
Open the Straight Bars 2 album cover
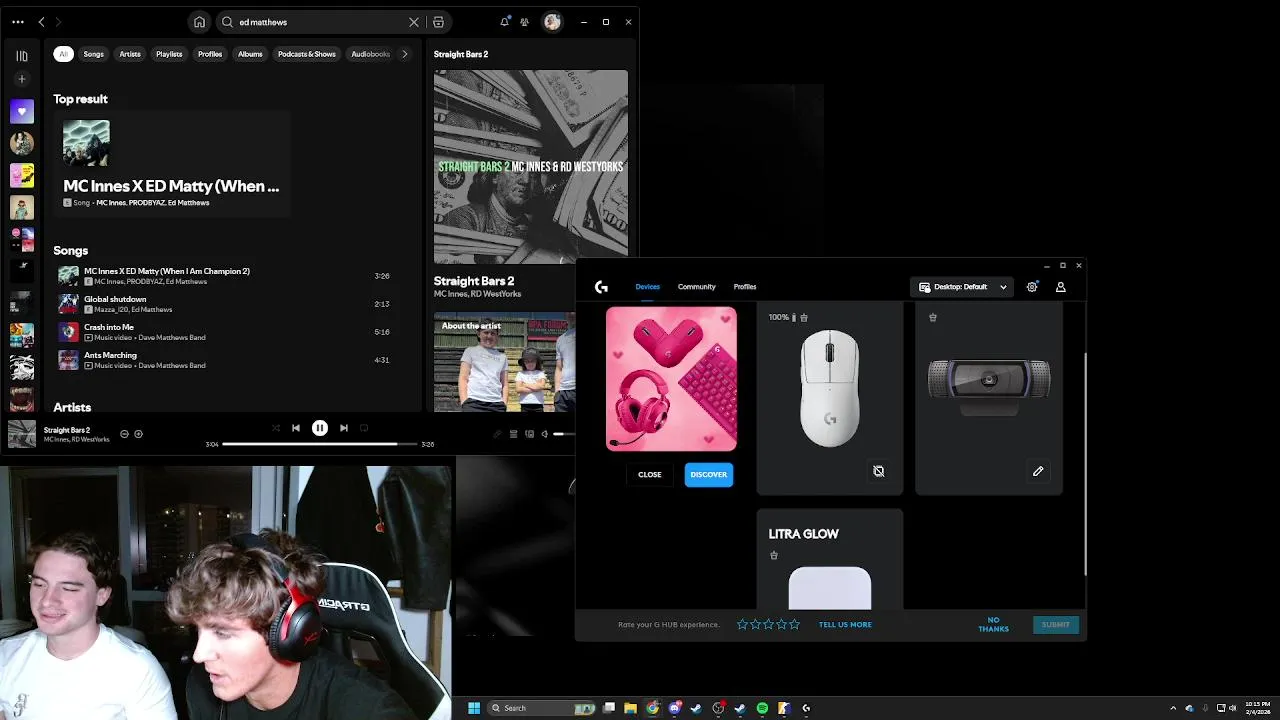pyautogui.click(x=531, y=165)
